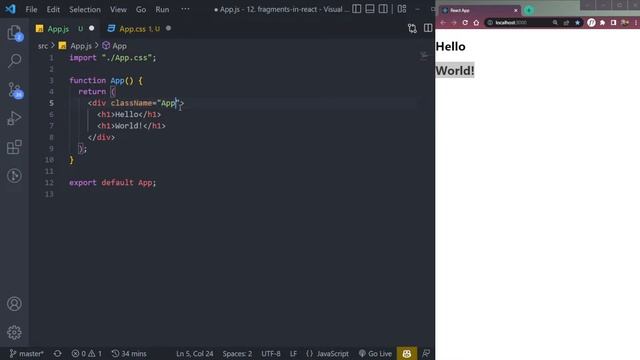Click the feedback icon at status bar end
Viewport: 640px width, 360px height.
426,353
